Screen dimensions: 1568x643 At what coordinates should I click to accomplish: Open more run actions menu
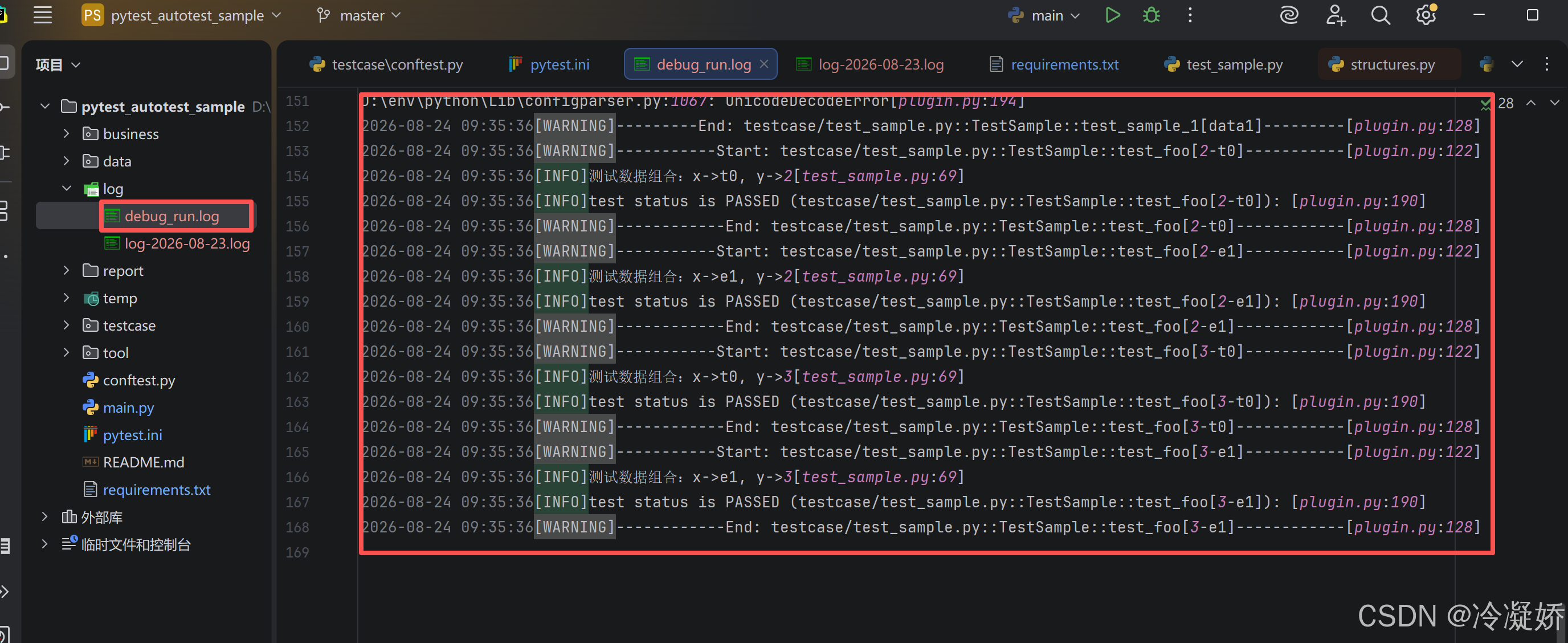pos(1190,15)
